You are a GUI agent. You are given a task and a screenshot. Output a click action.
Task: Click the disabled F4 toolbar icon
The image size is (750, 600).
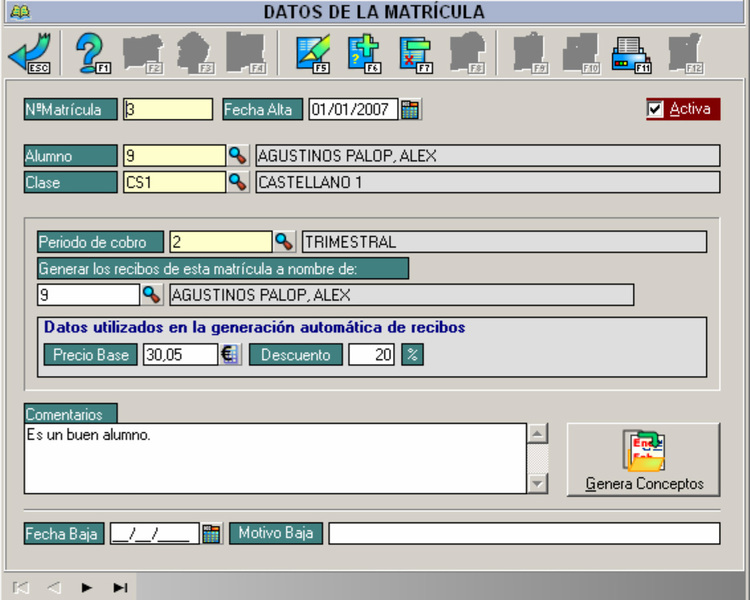click(x=246, y=53)
